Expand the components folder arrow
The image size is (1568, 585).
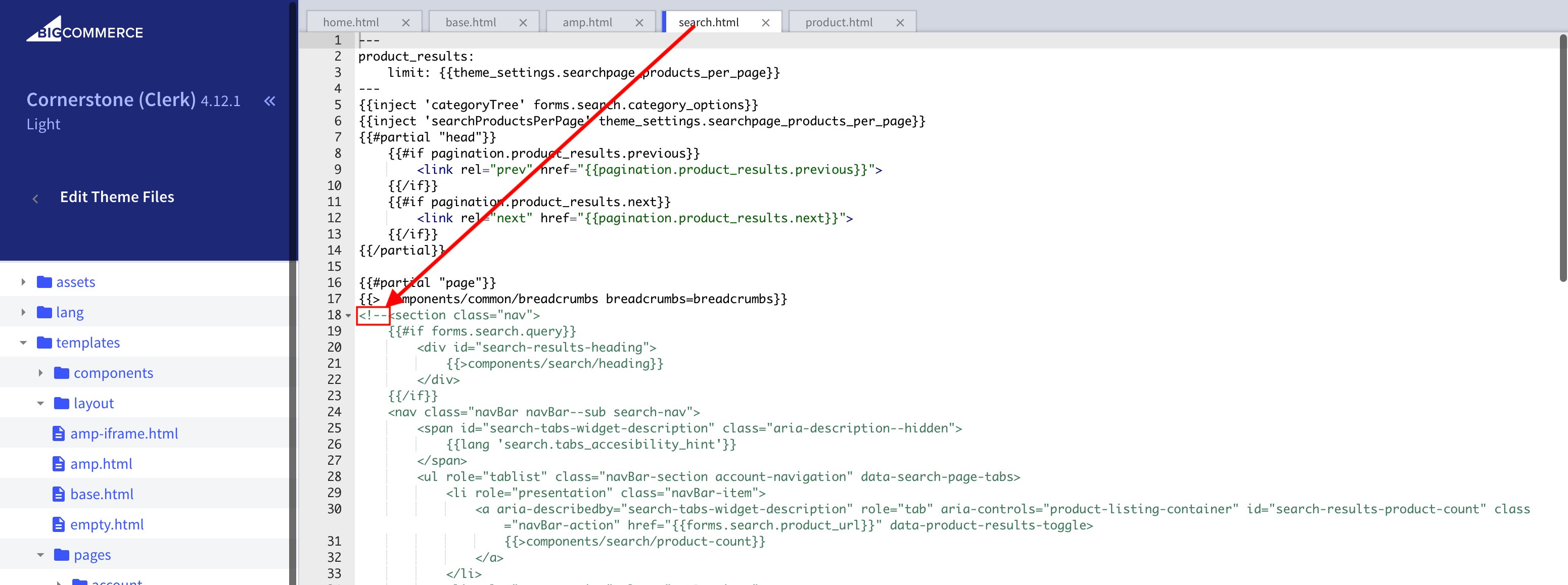41,373
